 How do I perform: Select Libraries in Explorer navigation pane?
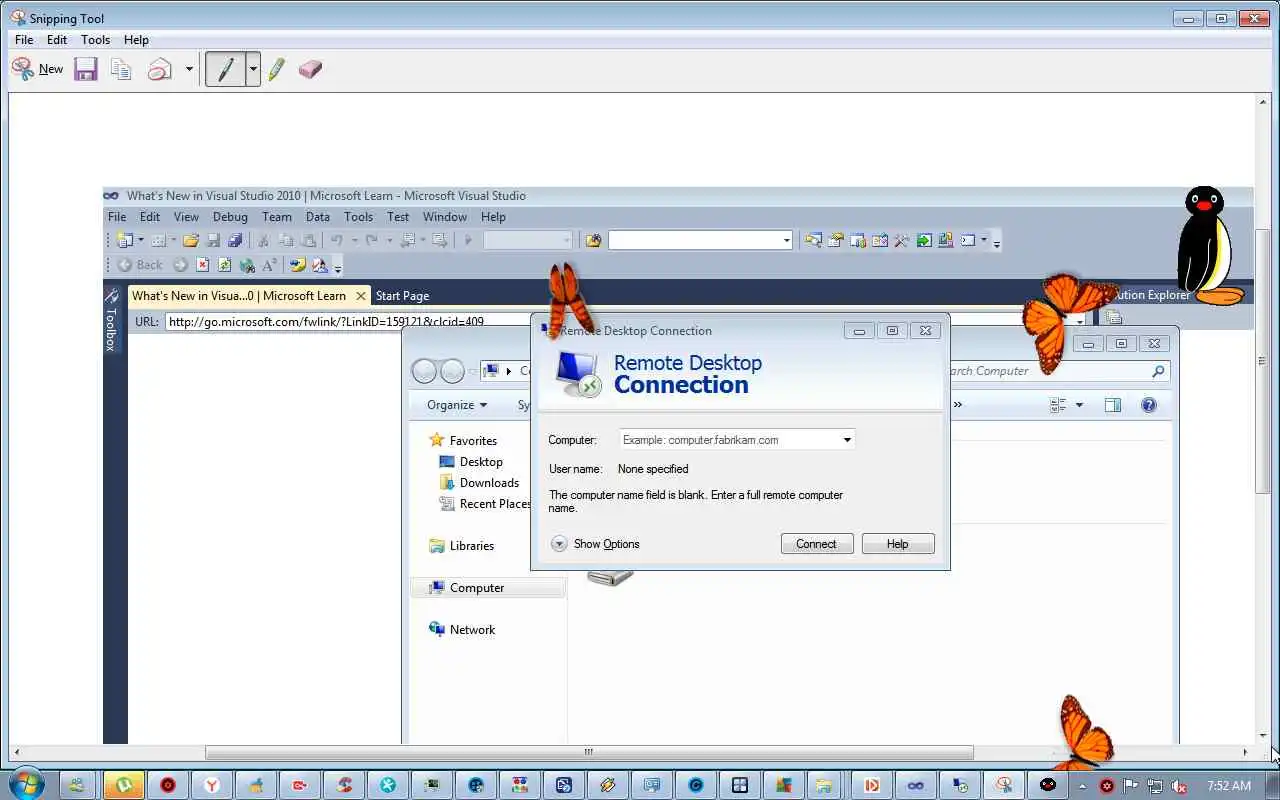pyautogui.click(x=461, y=546)
